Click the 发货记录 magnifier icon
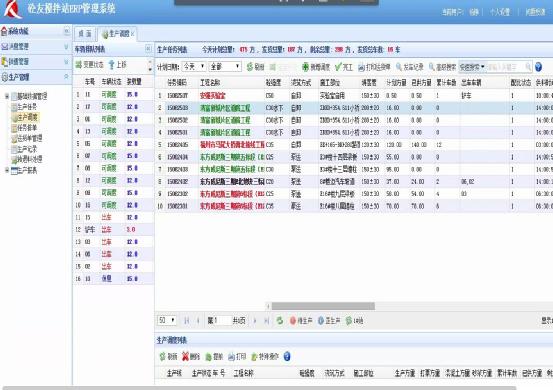 pos(399,67)
